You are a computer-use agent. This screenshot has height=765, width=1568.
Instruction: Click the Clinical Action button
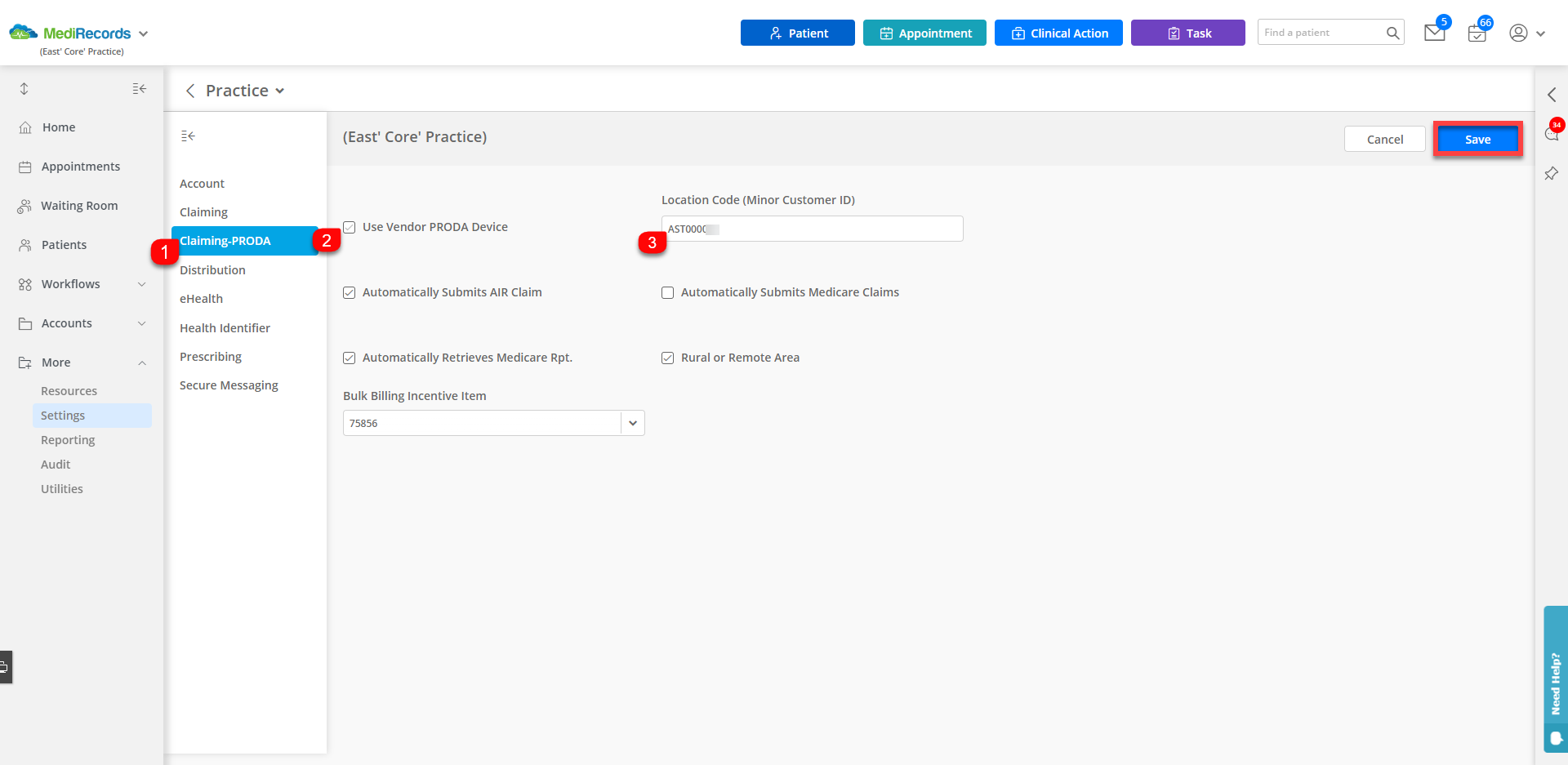pos(1058,33)
